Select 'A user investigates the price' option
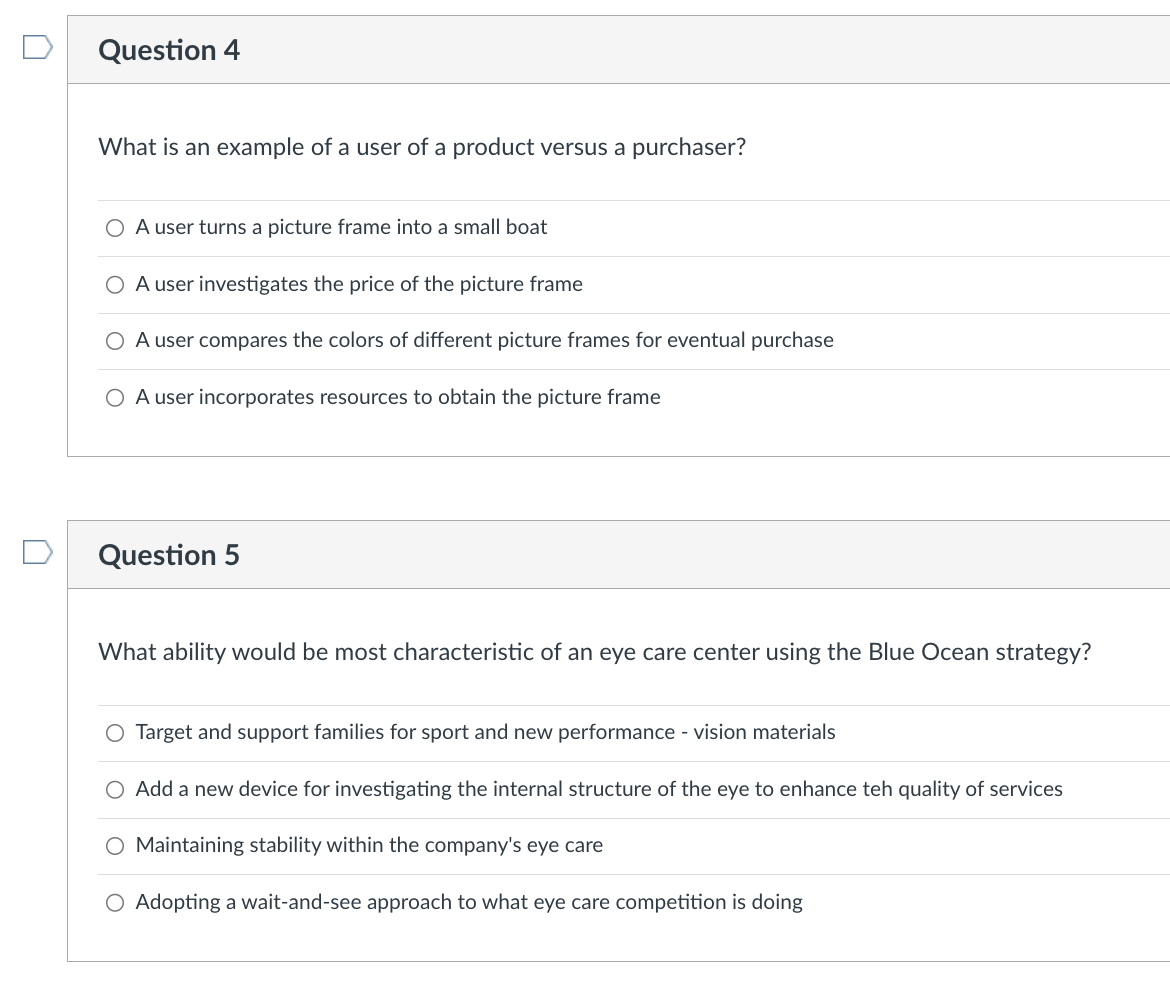Image resolution: width=1170 pixels, height=1002 pixels. coord(115,284)
